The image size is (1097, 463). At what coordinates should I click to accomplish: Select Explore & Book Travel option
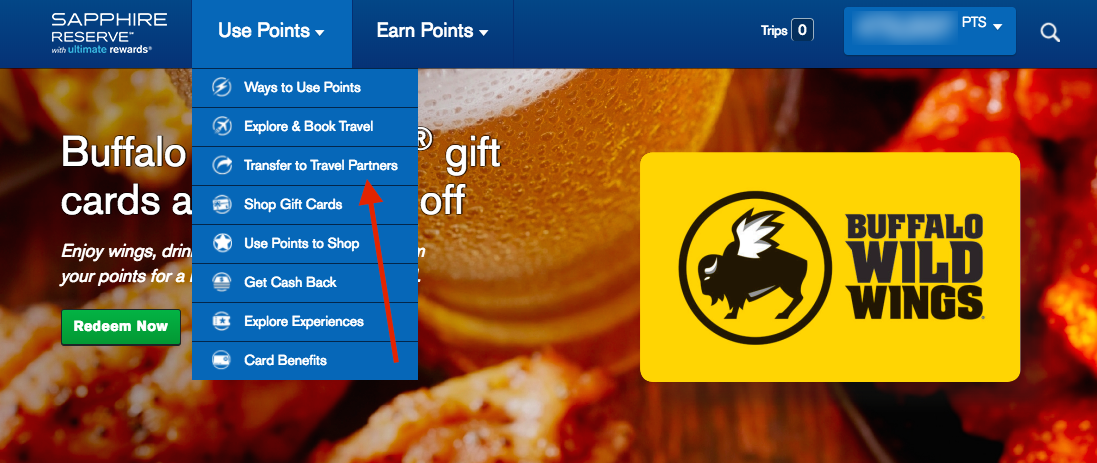tap(305, 127)
